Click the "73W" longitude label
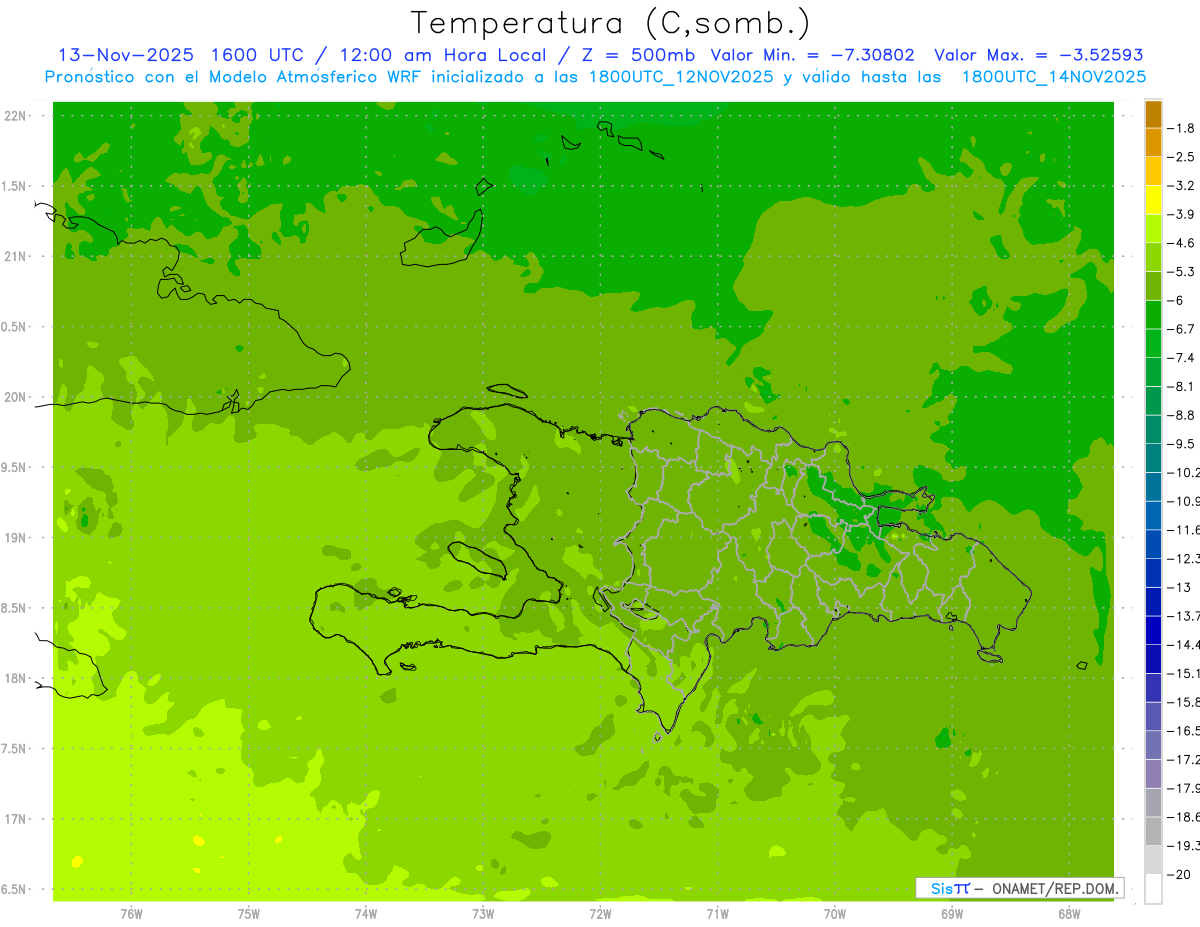The width and height of the screenshot is (1200, 927). point(483,914)
